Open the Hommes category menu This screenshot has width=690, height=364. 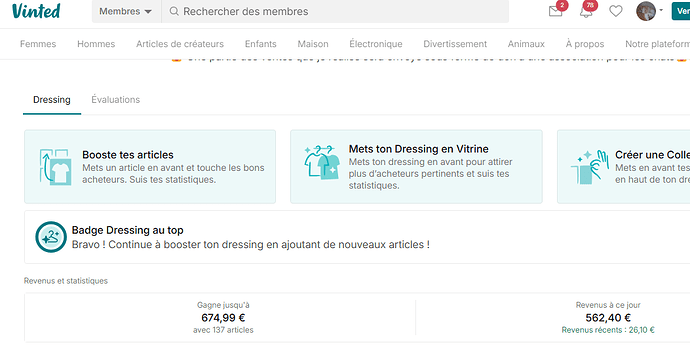point(96,44)
